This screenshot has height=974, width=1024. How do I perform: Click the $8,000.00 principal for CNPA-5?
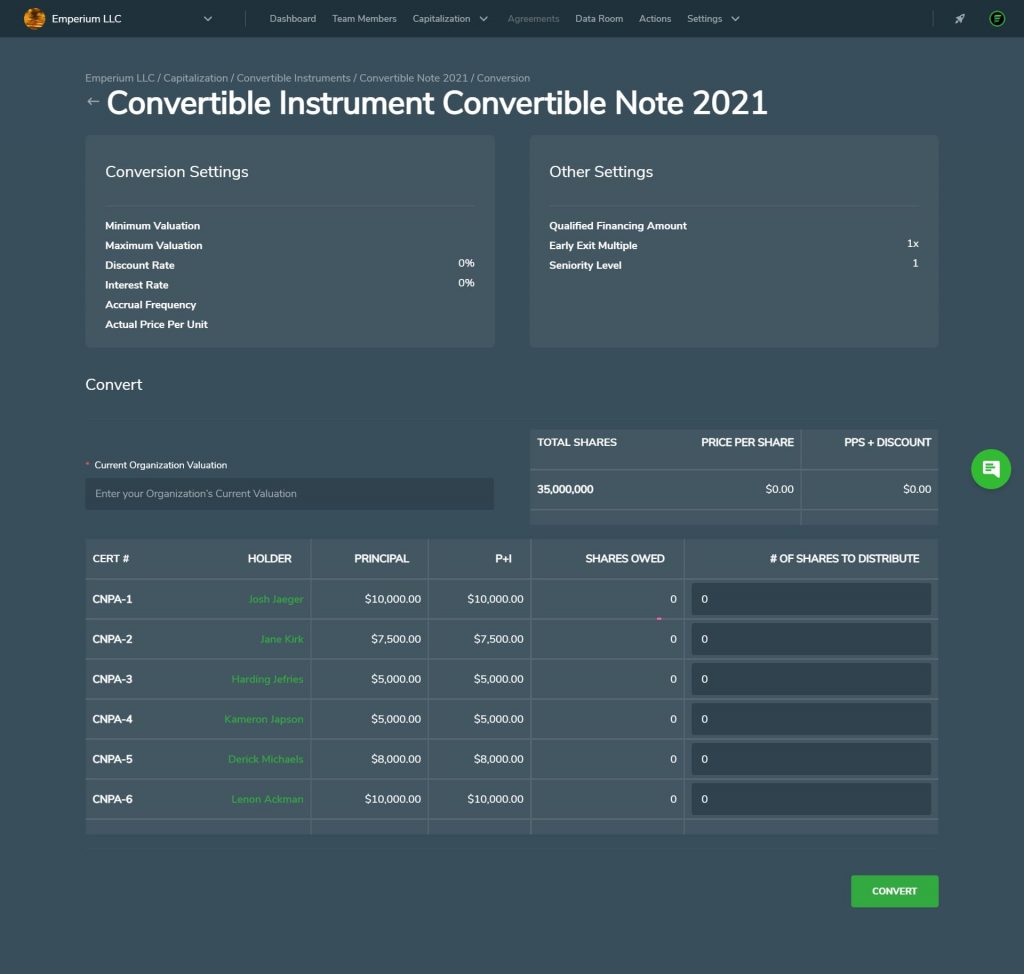(x=396, y=759)
